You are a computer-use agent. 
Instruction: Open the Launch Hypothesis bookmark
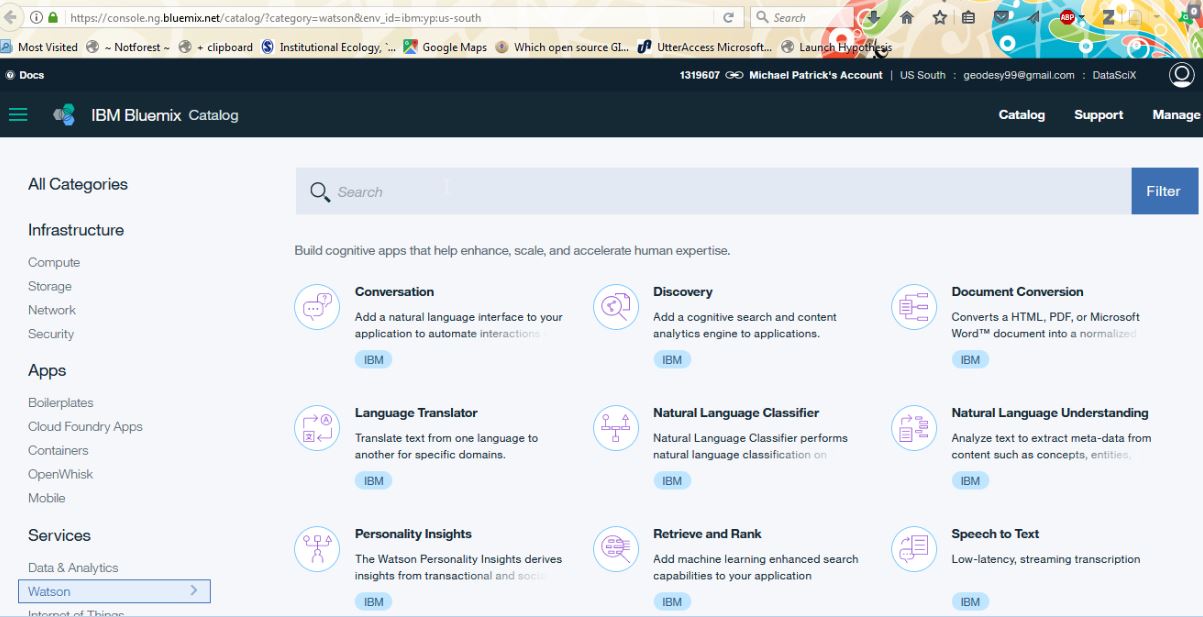(836, 47)
